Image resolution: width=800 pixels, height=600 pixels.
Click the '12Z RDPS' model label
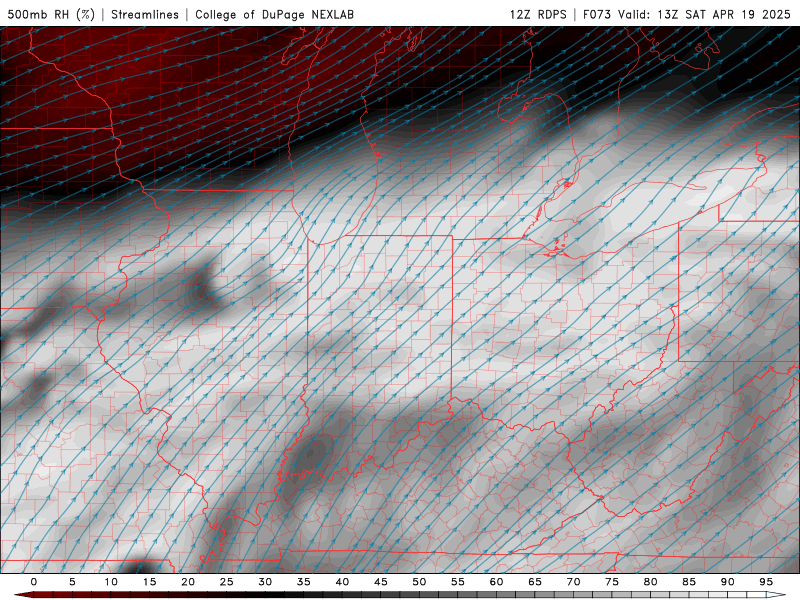(x=538, y=14)
